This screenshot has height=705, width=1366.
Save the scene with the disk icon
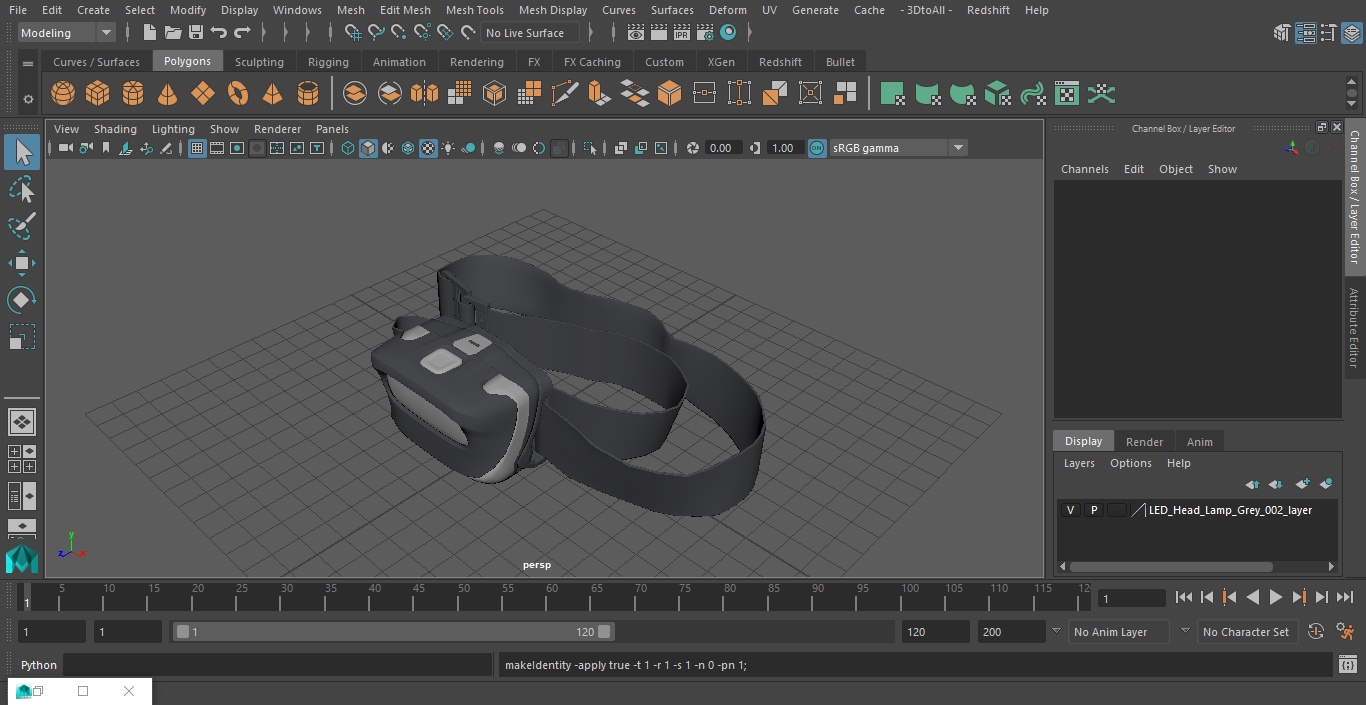point(196,33)
